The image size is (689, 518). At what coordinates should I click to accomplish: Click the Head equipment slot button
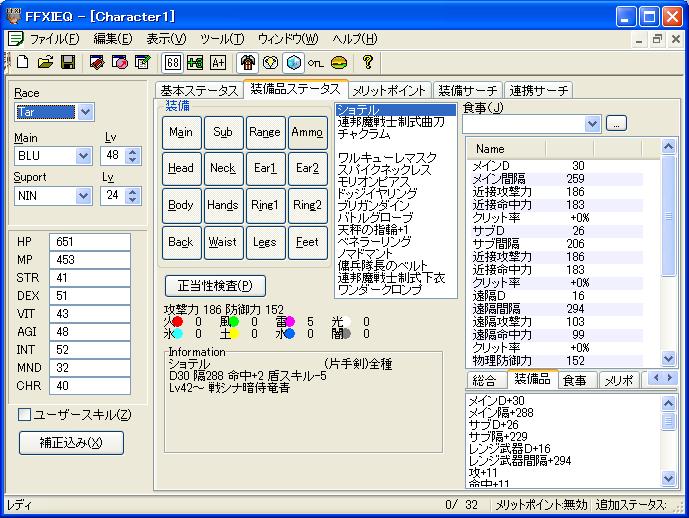[181, 168]
